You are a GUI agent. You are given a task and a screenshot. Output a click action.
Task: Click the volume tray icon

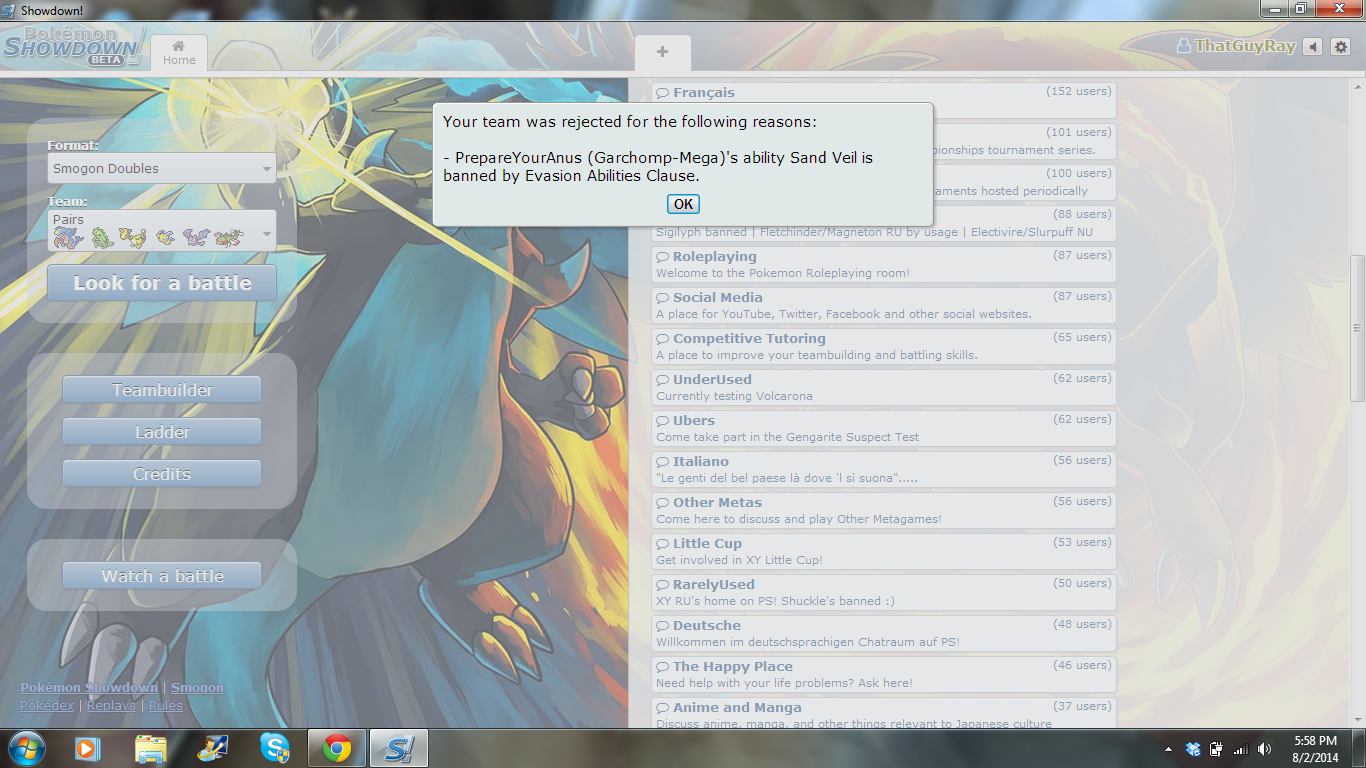tap(1264, 749)
